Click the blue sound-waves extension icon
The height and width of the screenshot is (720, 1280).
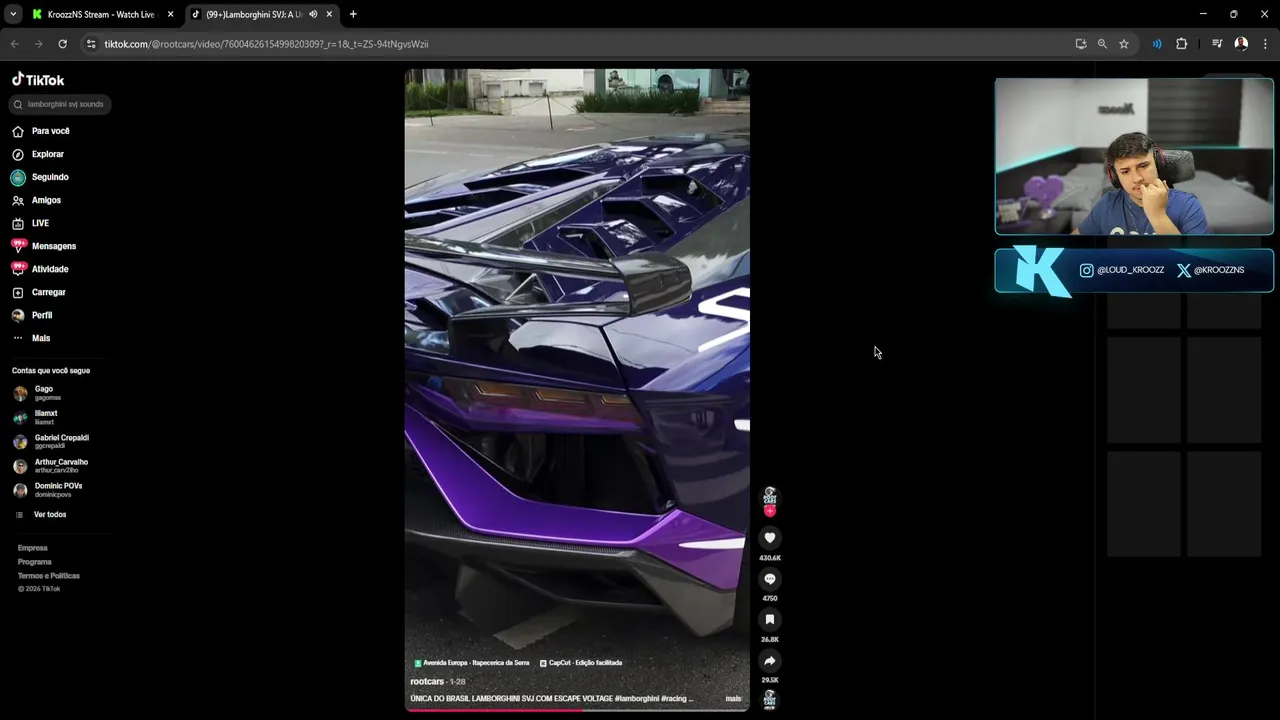pyautogui.click(x=1157, y=44)
